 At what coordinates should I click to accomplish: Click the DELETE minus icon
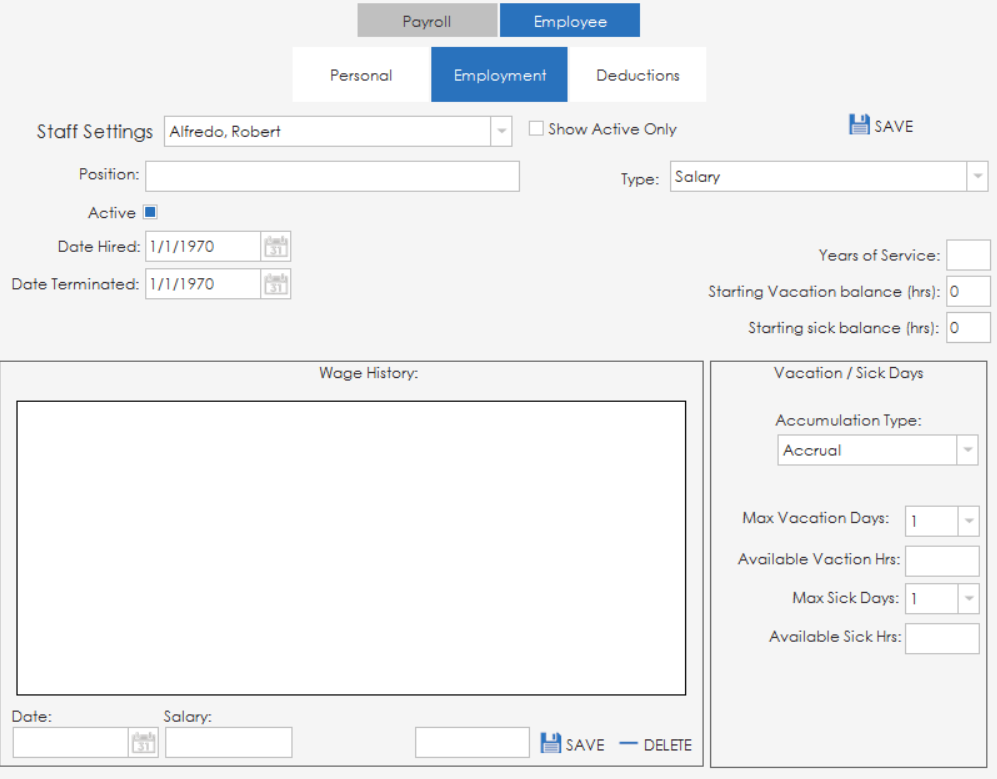[628, 743]
